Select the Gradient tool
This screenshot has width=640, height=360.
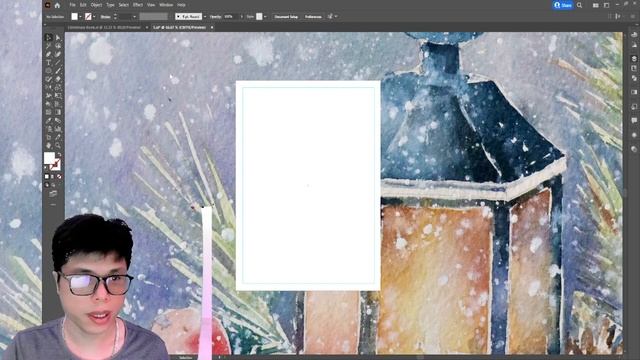[58, 111]
